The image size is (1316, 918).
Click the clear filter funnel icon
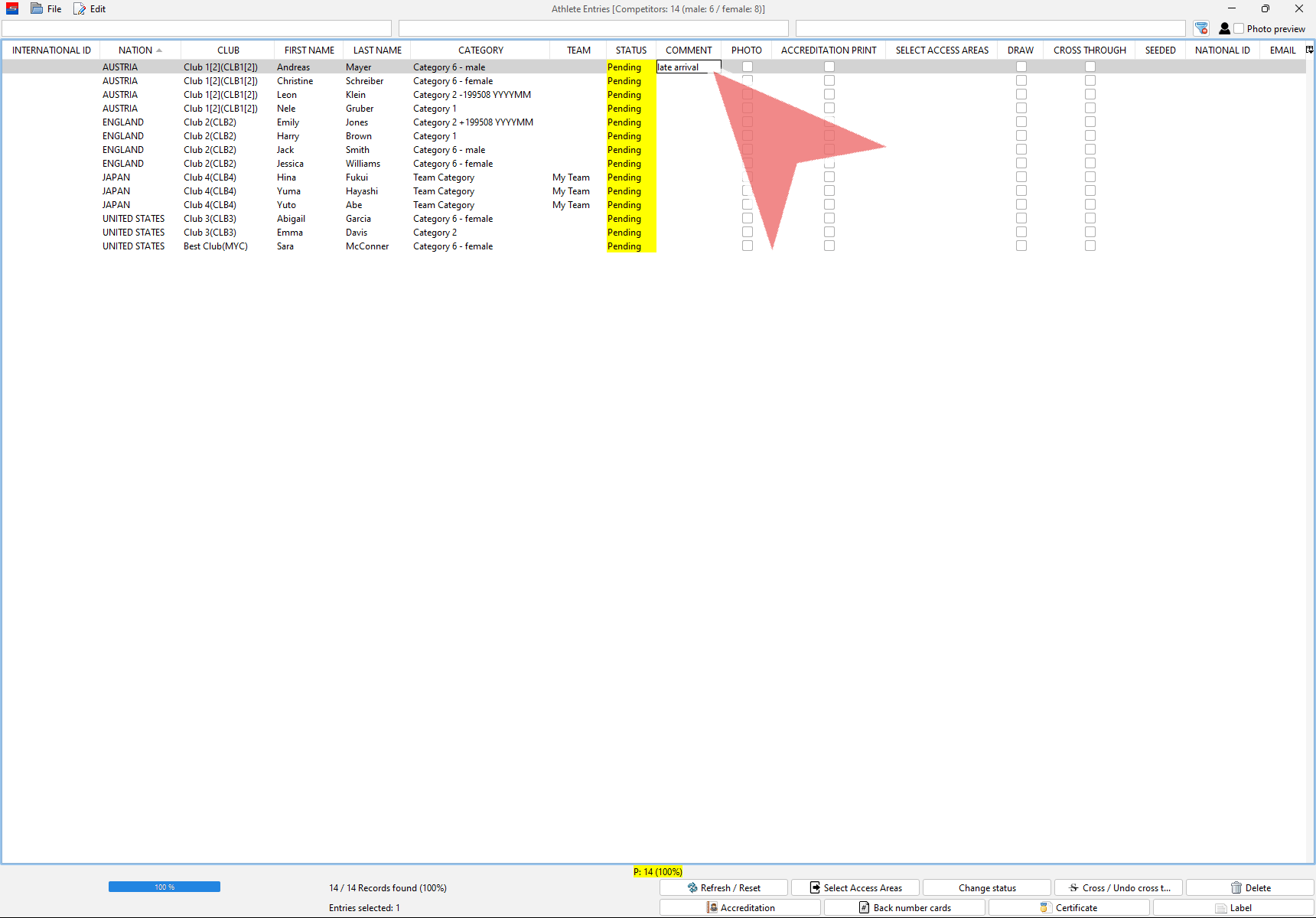click(x=1201, y=28)
